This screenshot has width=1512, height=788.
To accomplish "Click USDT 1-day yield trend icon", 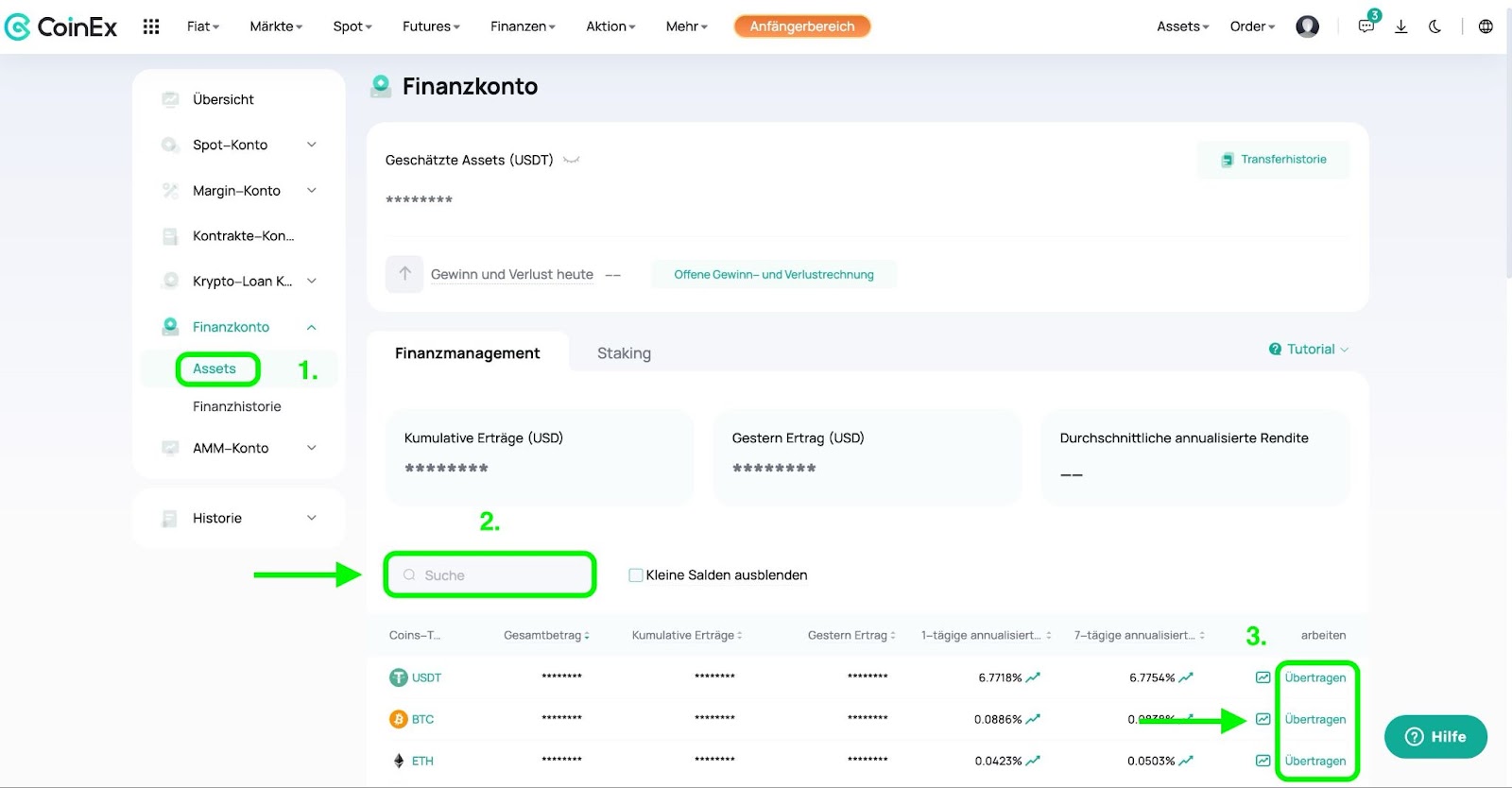I will point(1034,677).
